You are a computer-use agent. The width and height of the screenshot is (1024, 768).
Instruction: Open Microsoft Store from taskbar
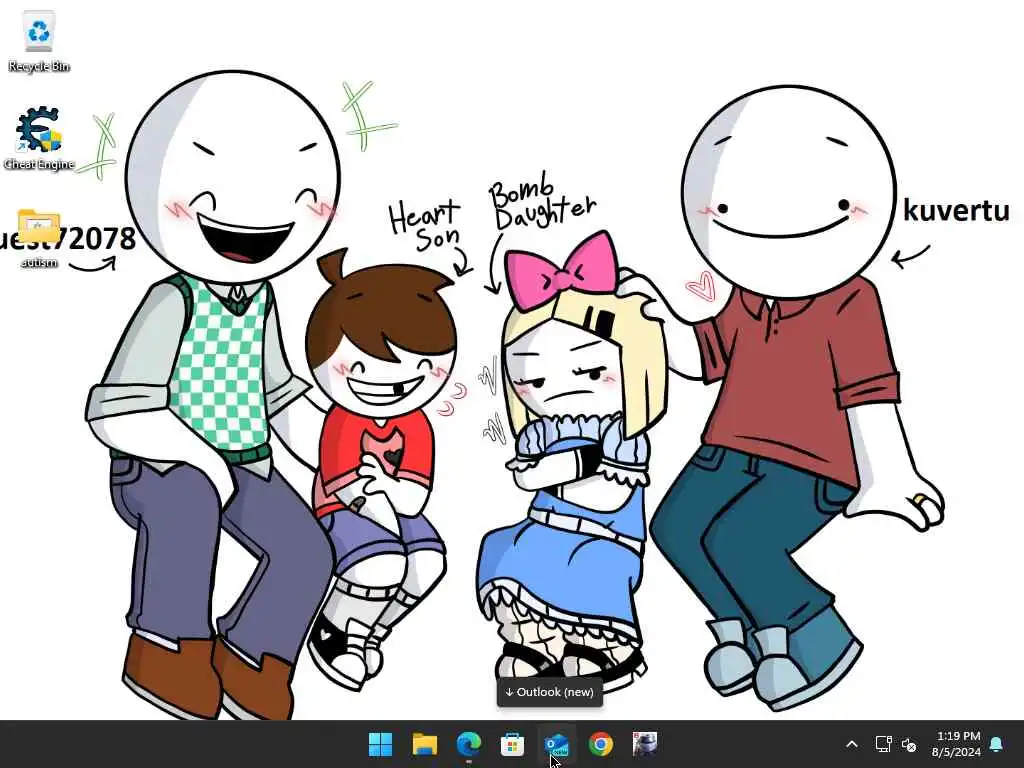pyautogui.click(x=513, y=744)
